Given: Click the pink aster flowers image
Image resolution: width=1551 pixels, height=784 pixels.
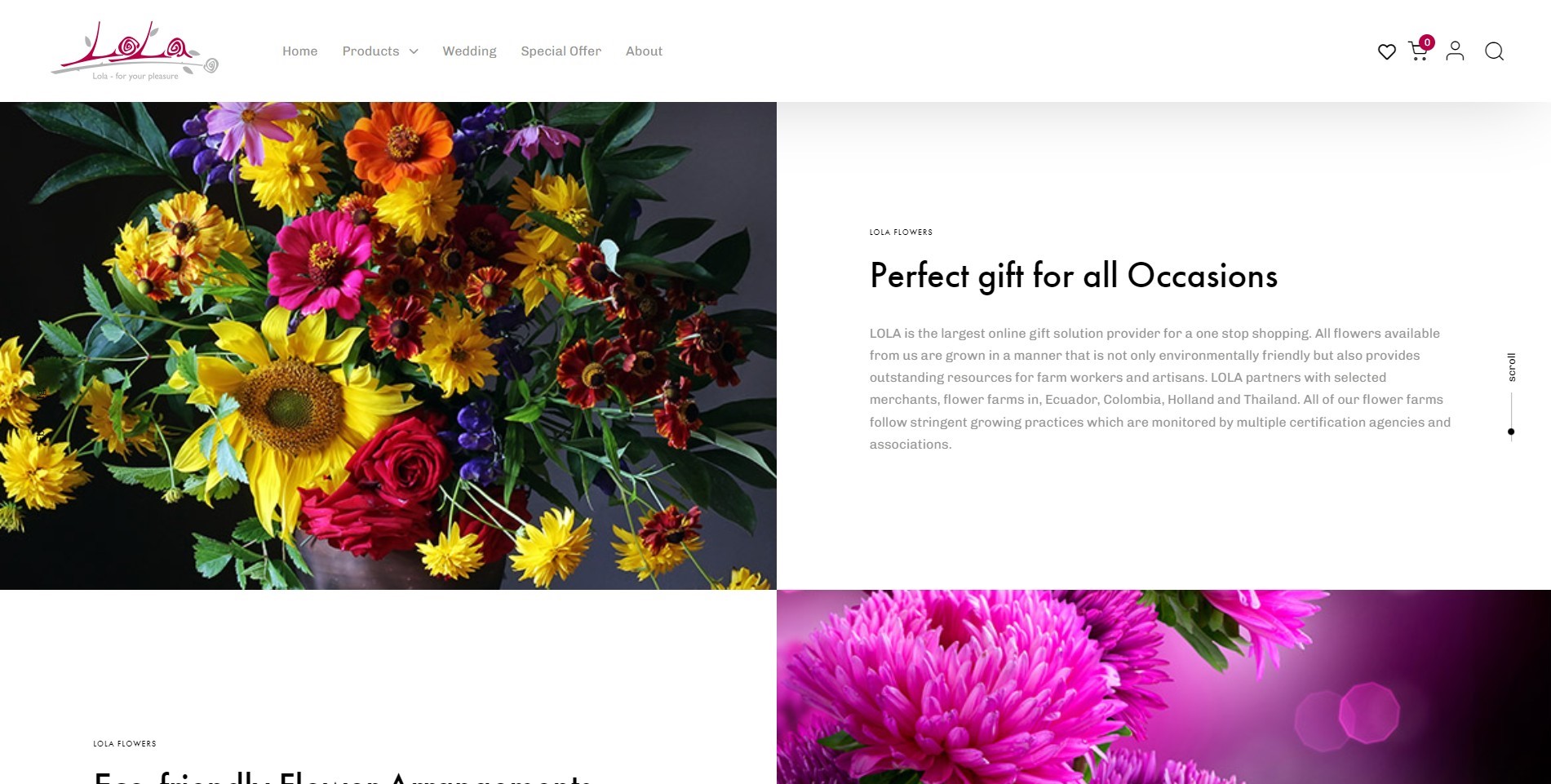Looking at the screenshot, I should (1163, 687).
